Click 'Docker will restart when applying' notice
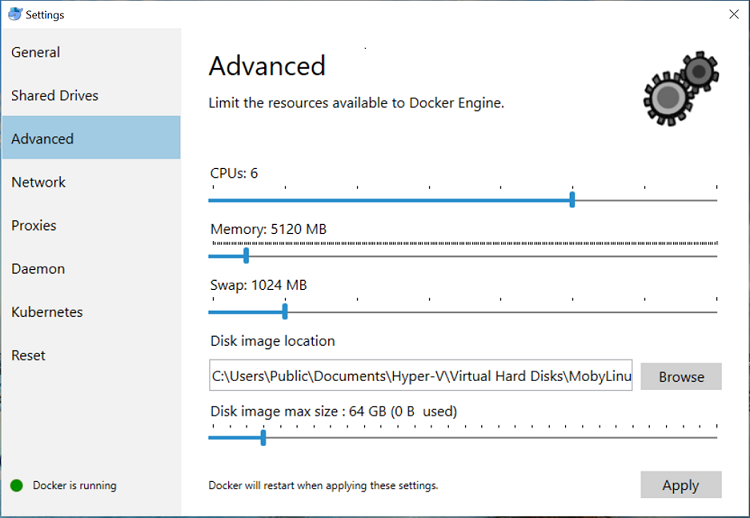This screenshot has height=518, width=750. [x=323, y=485]
